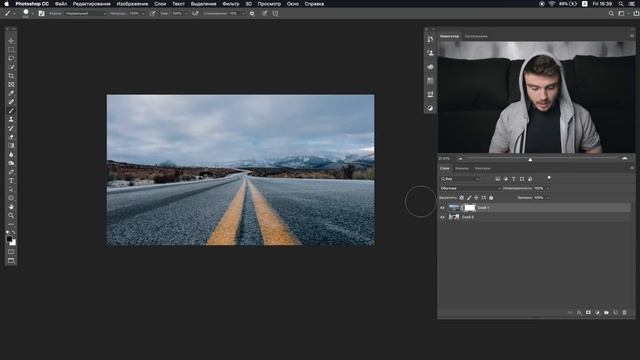The width and height of the screenshot is (640, 360).
Task: Toggle layer filtering switch on
Action: (549, 178)
